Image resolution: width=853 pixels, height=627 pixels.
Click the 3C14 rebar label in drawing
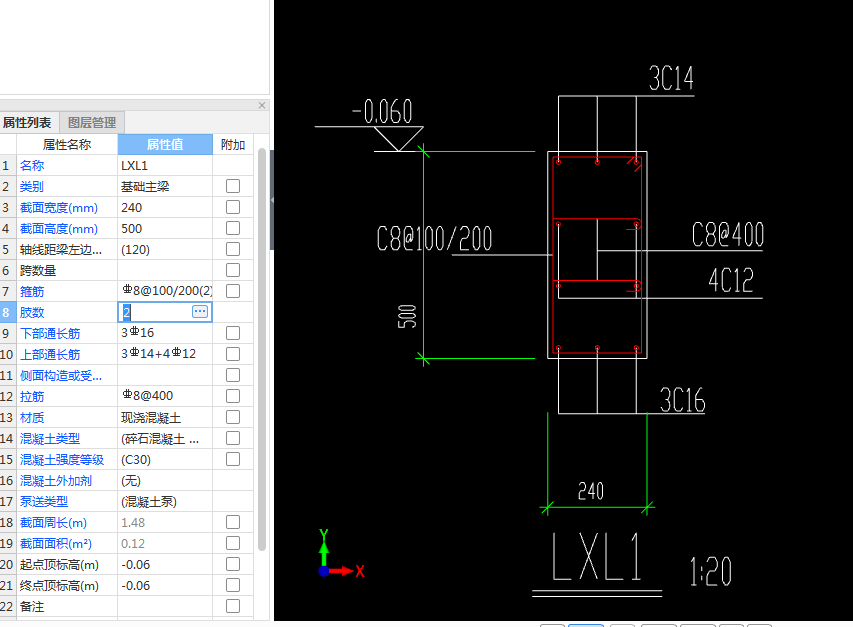(x=671, y=78)
